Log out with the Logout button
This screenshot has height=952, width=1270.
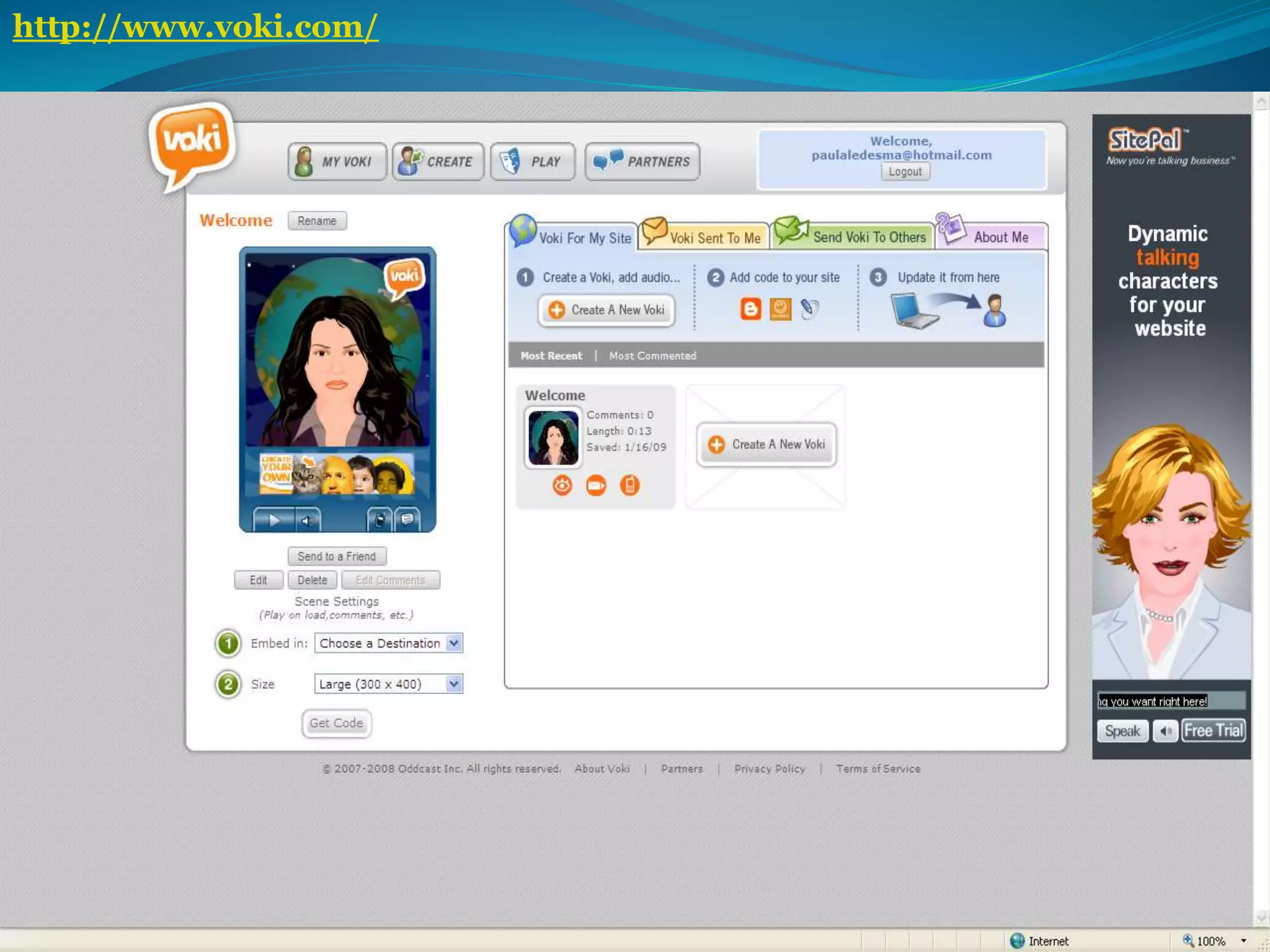point(905,172)
